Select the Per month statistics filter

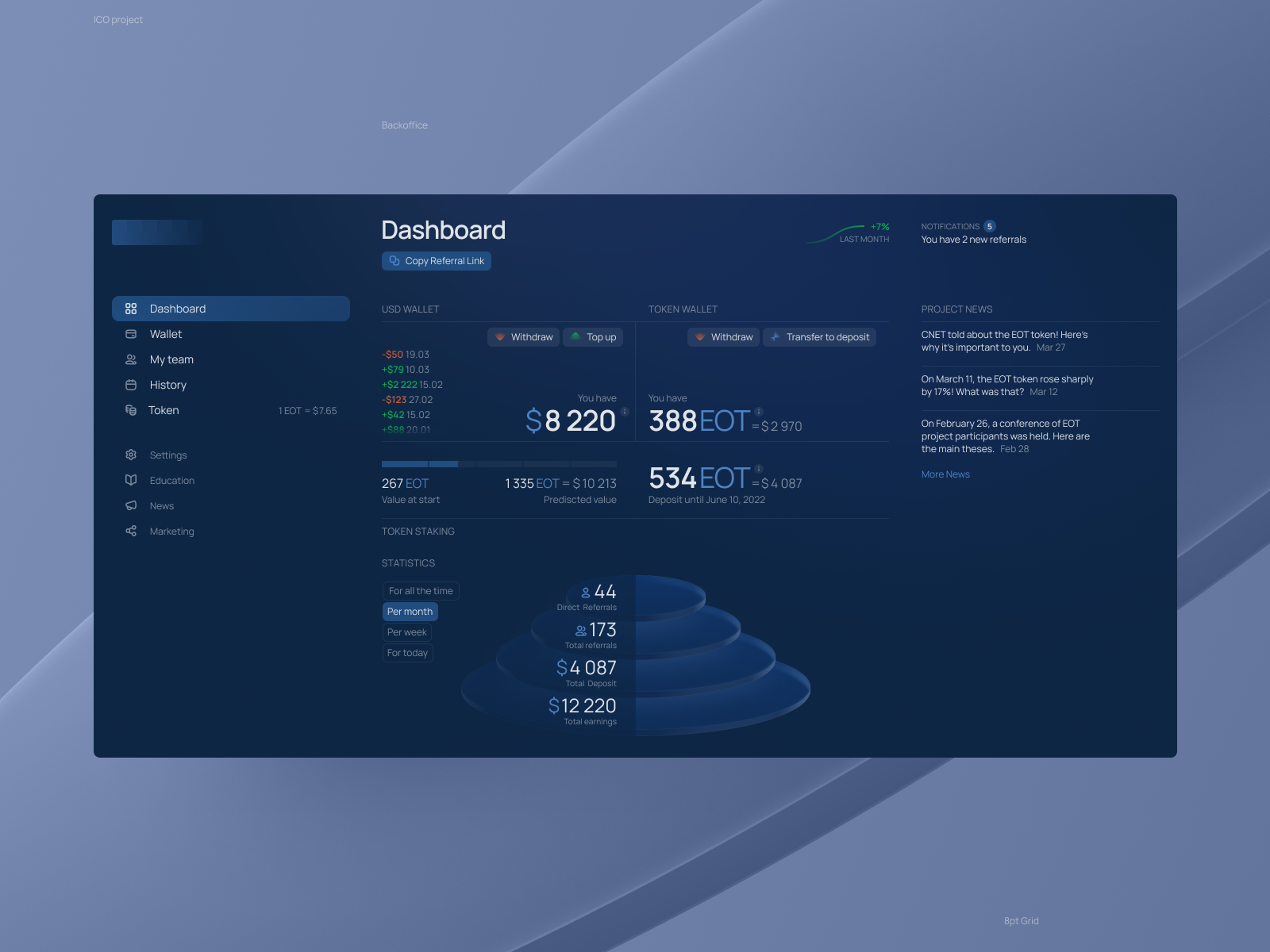pyautogui.click(x=410, y=612)
